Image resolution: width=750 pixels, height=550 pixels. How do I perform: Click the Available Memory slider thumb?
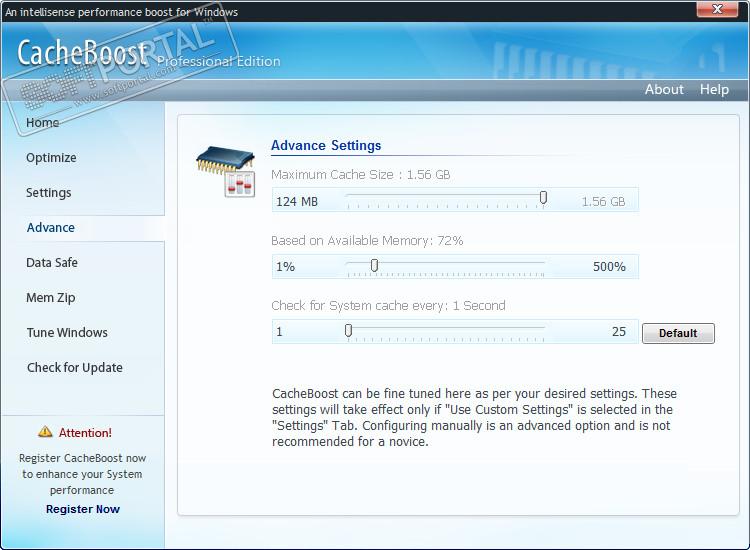point(375,265)
